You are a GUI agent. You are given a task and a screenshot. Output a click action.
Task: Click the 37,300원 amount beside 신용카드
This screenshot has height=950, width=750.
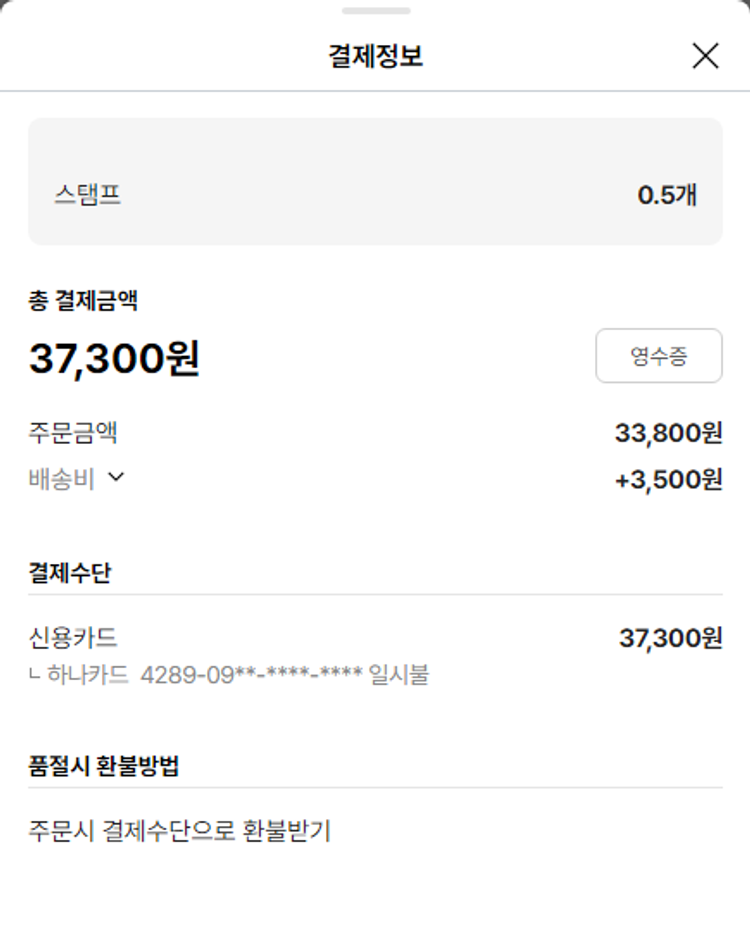[670, 637]
